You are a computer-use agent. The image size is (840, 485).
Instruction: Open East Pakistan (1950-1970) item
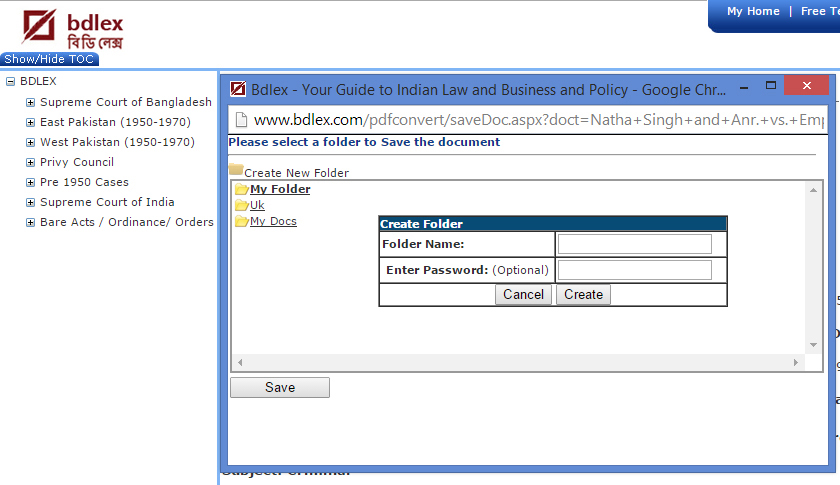pyautogui.click(x=115, y=122)
